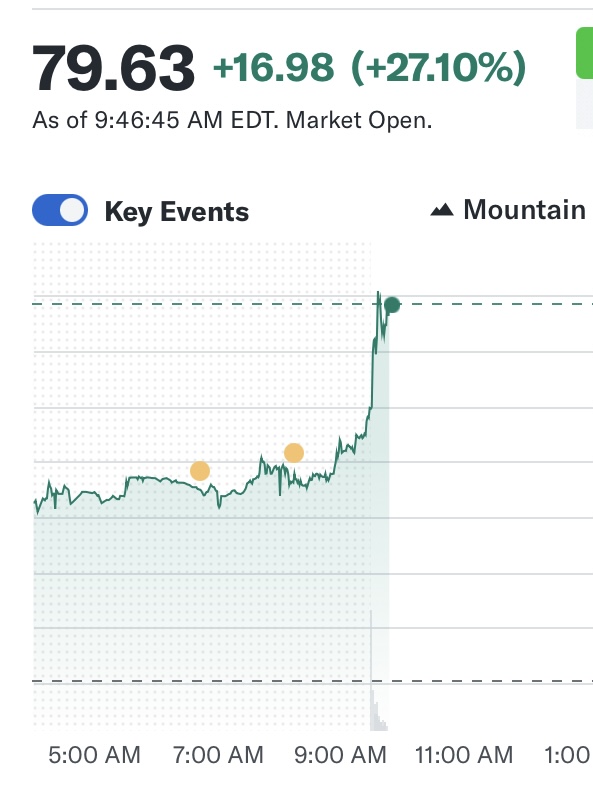Toggle the Key Events switch off

60,210
